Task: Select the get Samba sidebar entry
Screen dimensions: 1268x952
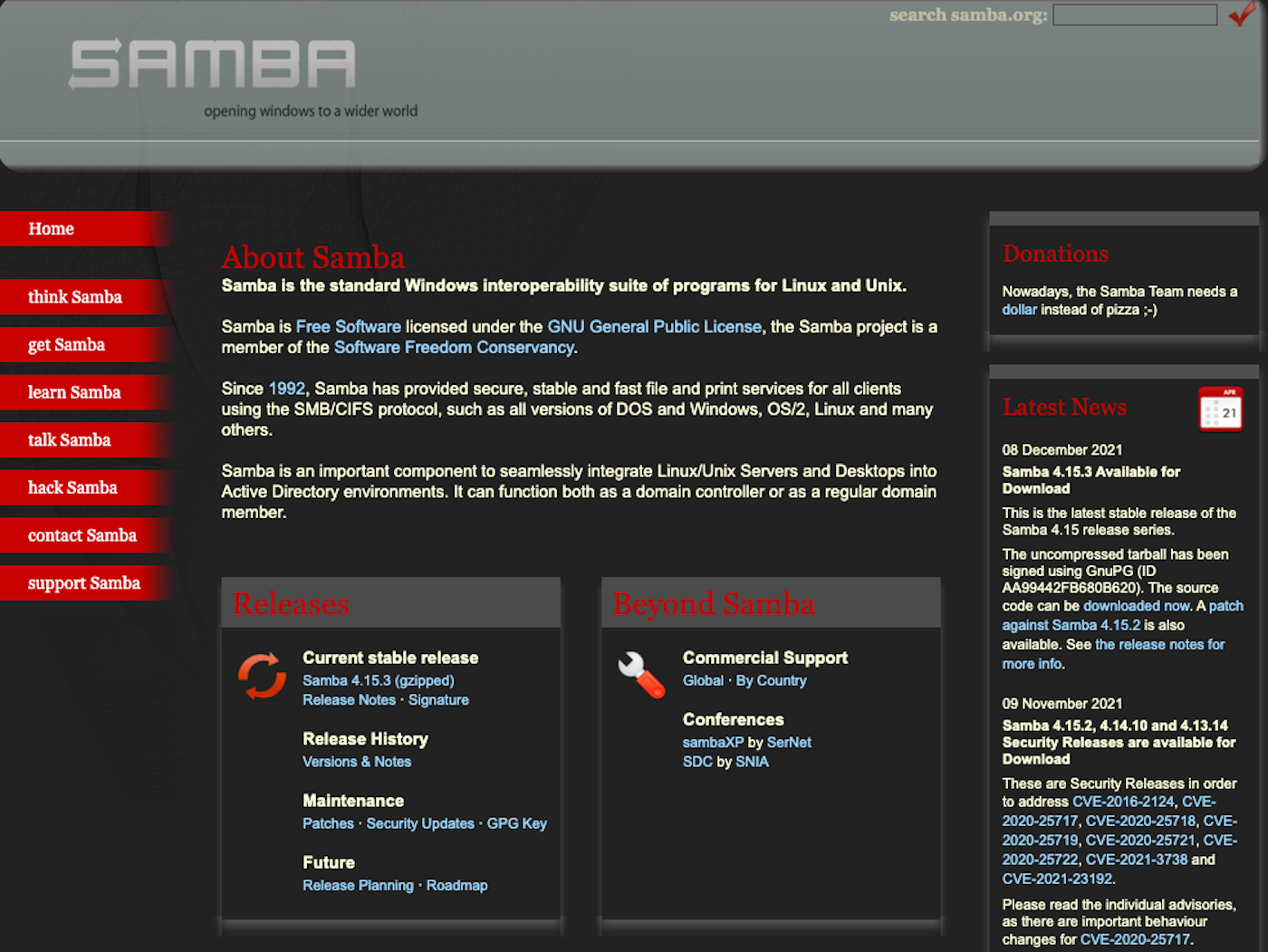Action: tap(67, 344)
